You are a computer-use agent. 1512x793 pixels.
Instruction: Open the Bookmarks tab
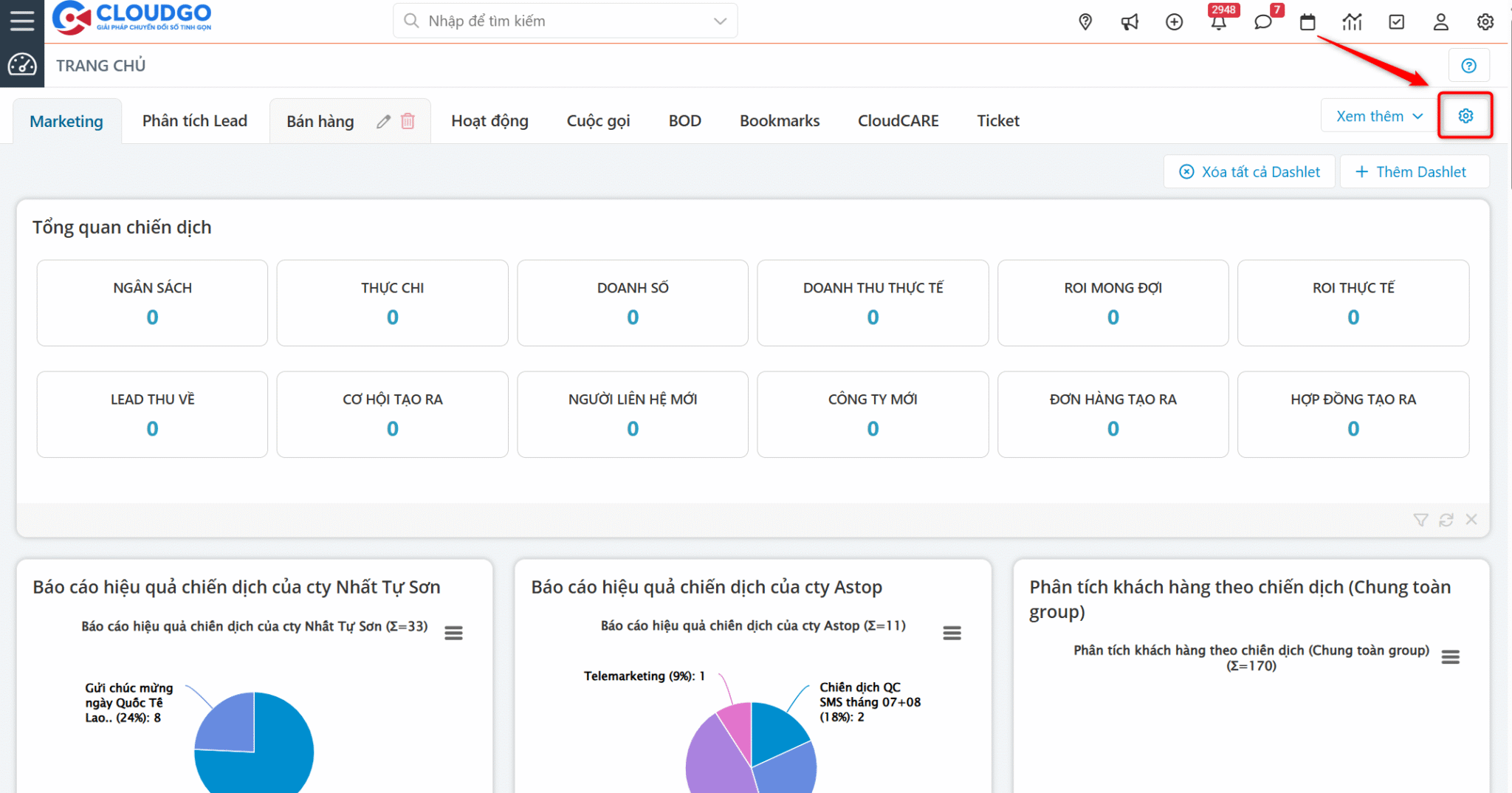click(x=780, y=121)
